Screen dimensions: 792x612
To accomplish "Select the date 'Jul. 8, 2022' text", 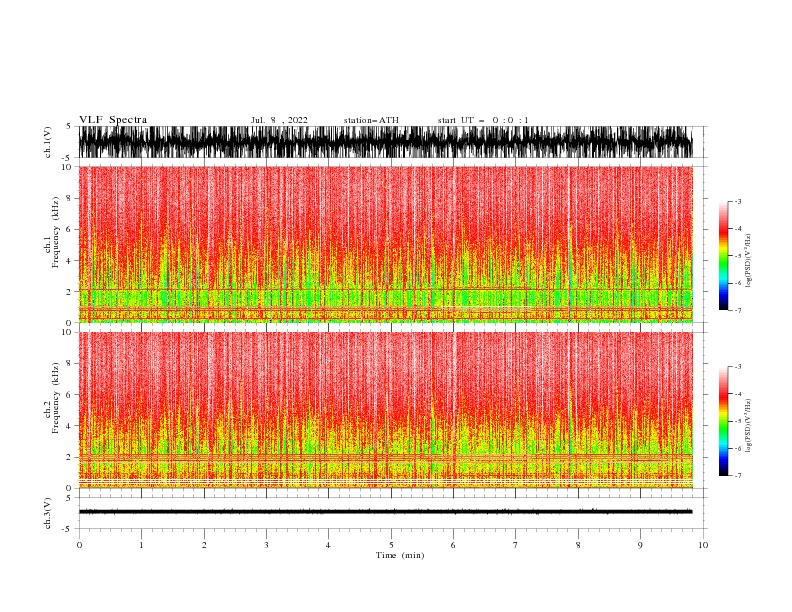I will pos(279,120).
